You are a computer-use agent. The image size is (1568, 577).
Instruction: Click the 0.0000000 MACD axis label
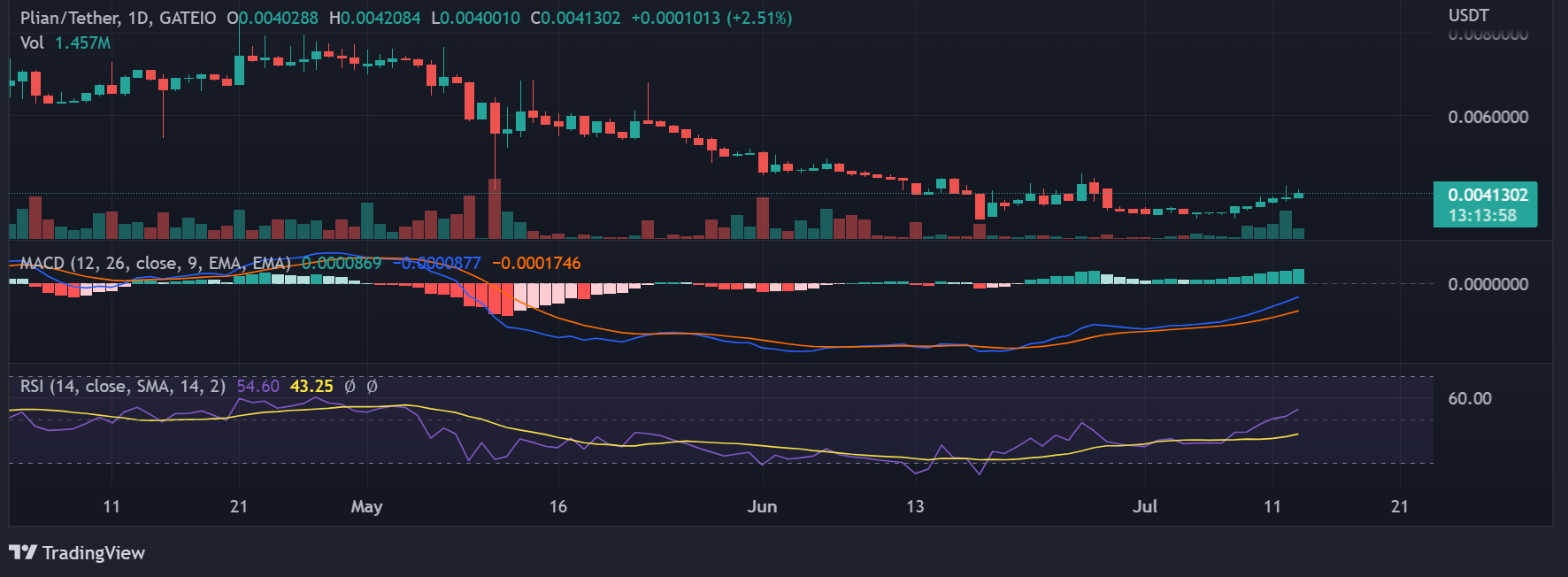[x=1488, y=284]
